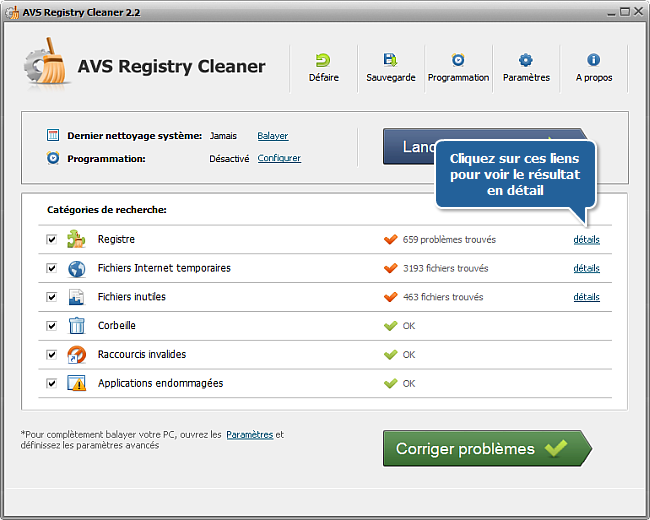
Task: Click the Registre category icon
Action: (77, 240)
